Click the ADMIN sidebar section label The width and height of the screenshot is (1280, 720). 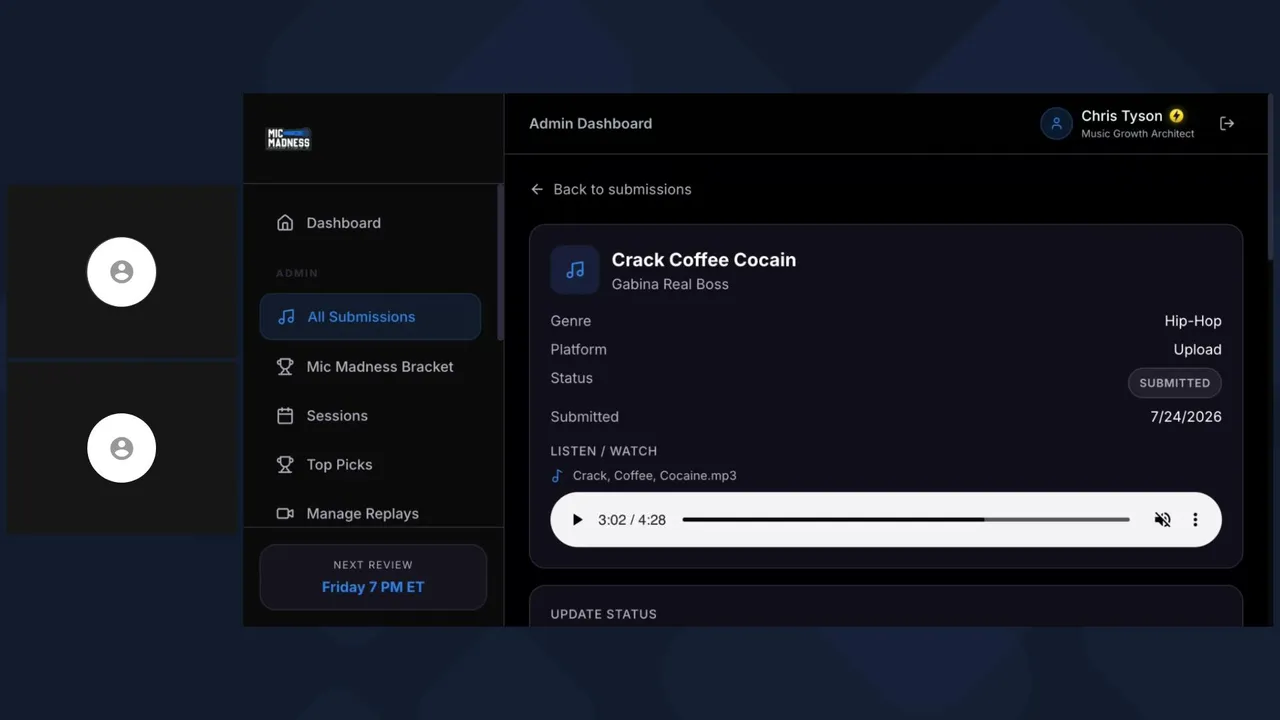pyautogui.click(x=297, y=273)
